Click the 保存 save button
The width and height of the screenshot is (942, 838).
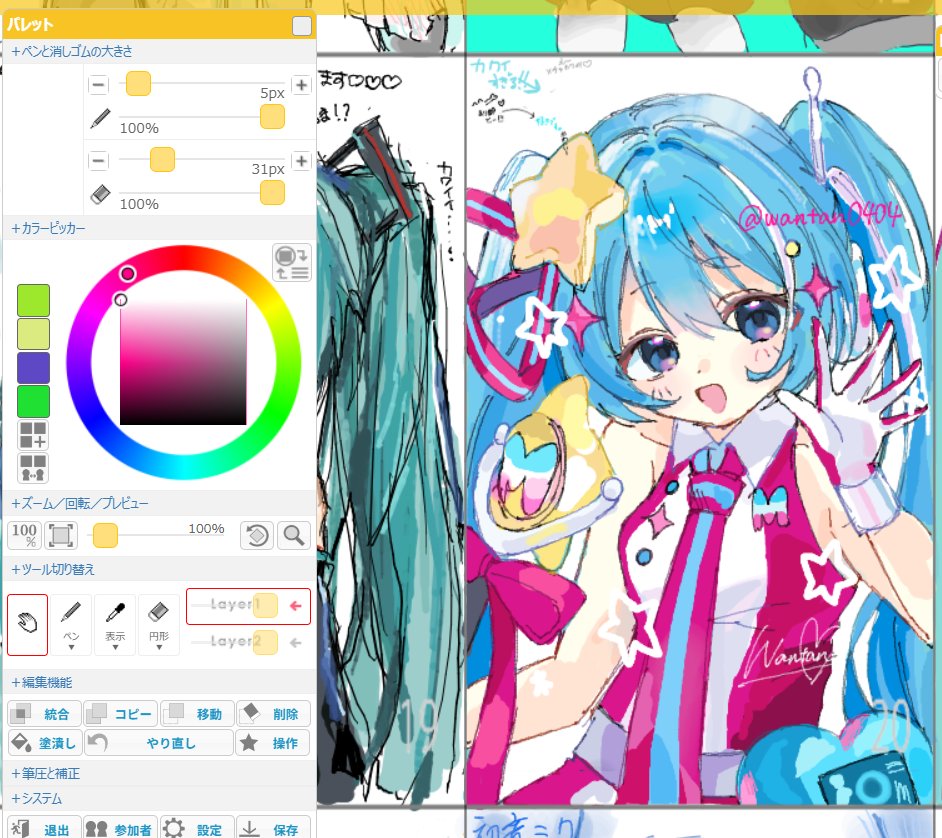click(273, 828)
